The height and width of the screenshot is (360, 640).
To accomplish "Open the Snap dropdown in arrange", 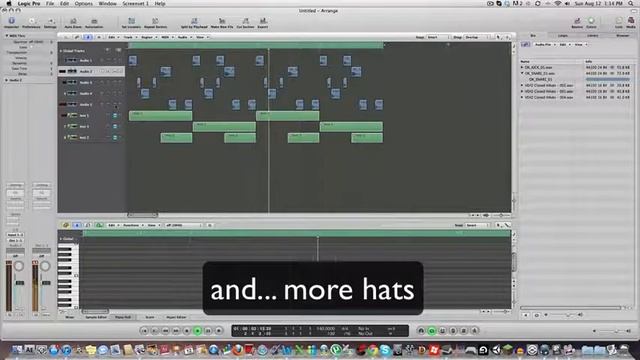I will pos(437,37).
